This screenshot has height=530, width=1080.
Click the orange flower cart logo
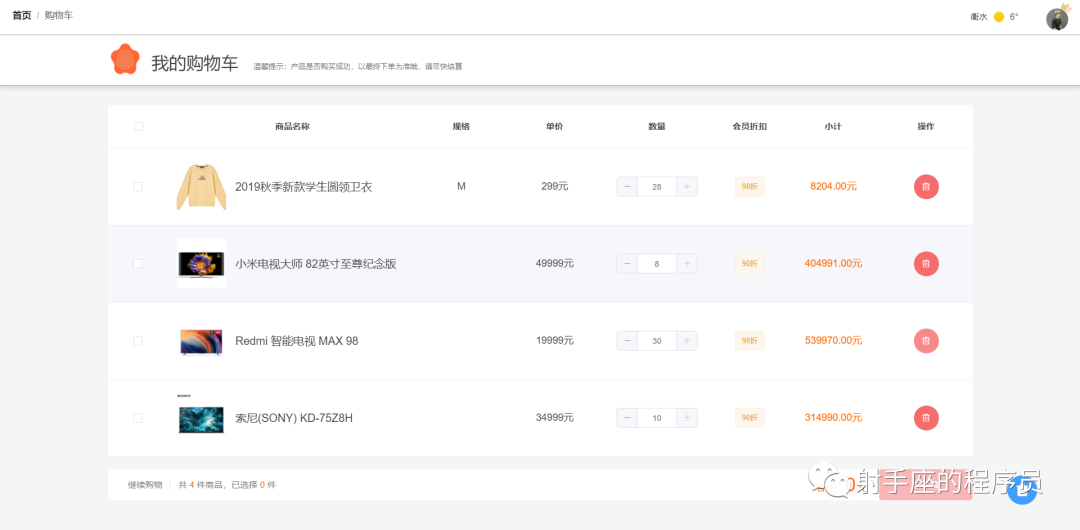click(x=125, y=59)
